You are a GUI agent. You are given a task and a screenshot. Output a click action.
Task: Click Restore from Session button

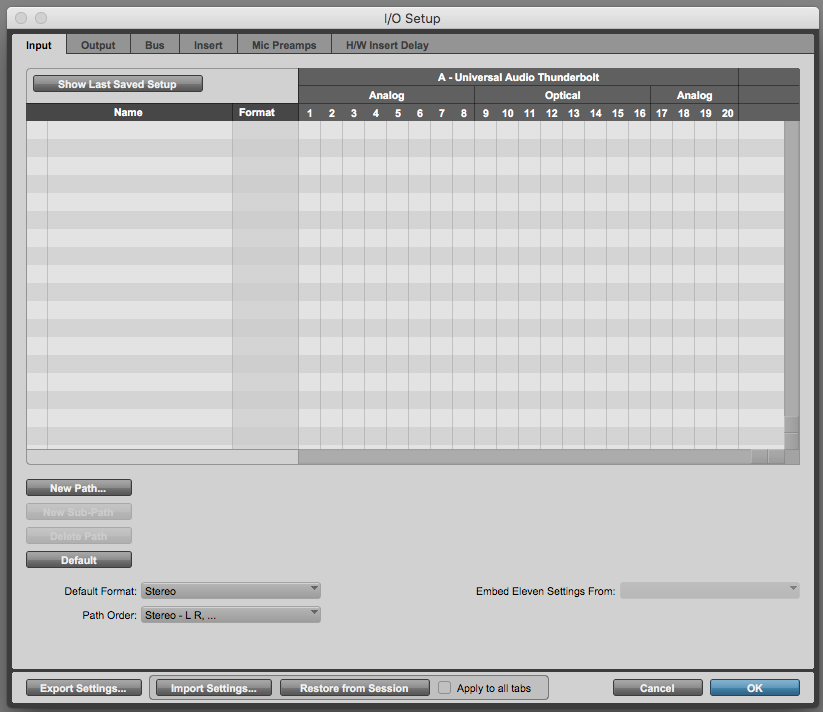point(353,688)
